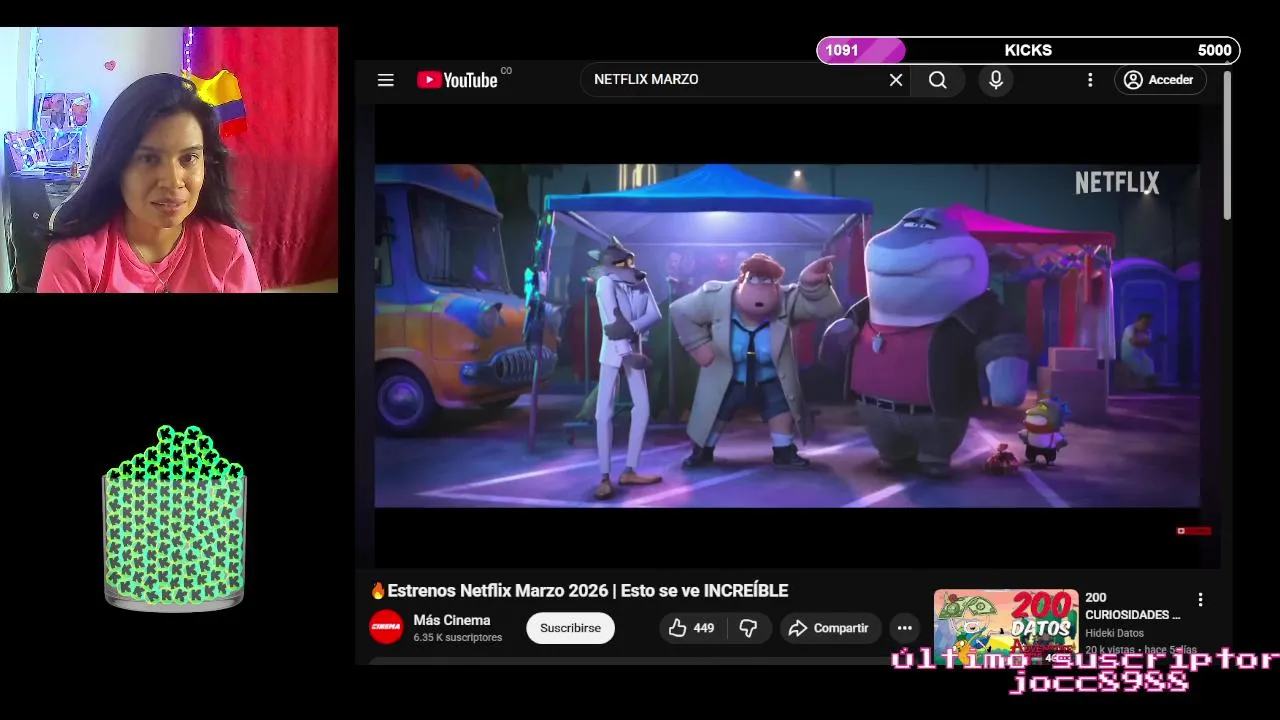Click the último suscriptor overlay text
The image size is (1280, 720).
point(1085,659)
